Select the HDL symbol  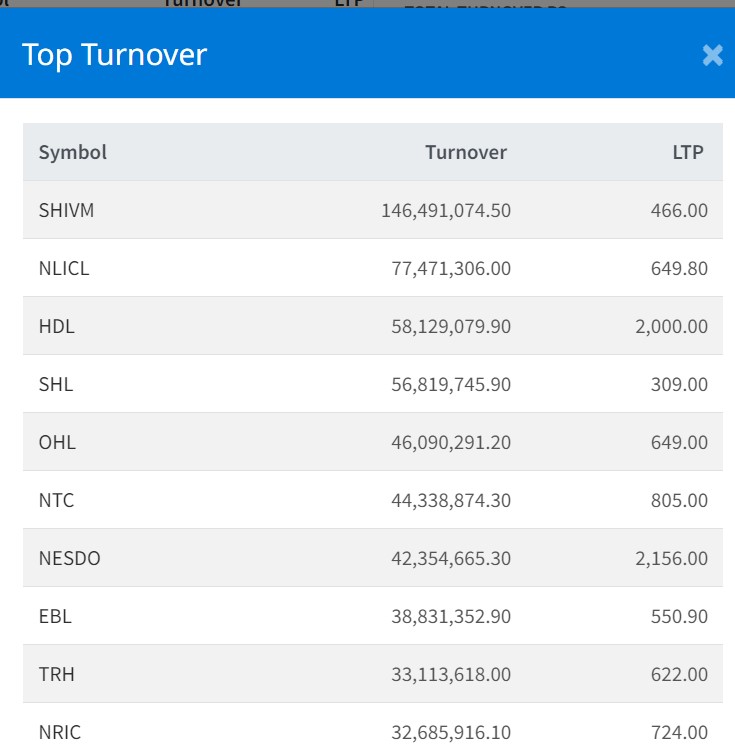pyautogui.click(x=56, y=326)
